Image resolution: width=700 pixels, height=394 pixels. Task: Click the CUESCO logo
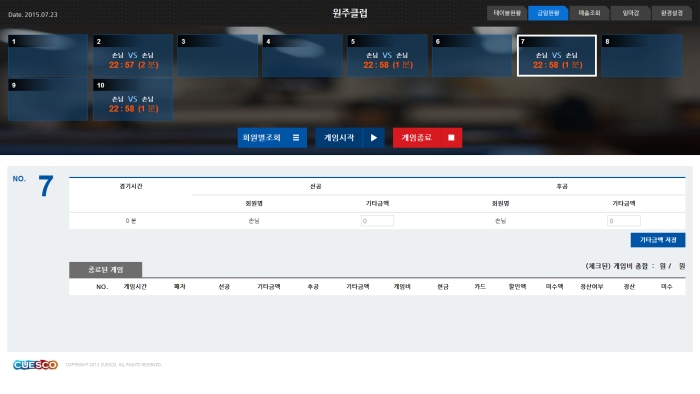[35, 365]
